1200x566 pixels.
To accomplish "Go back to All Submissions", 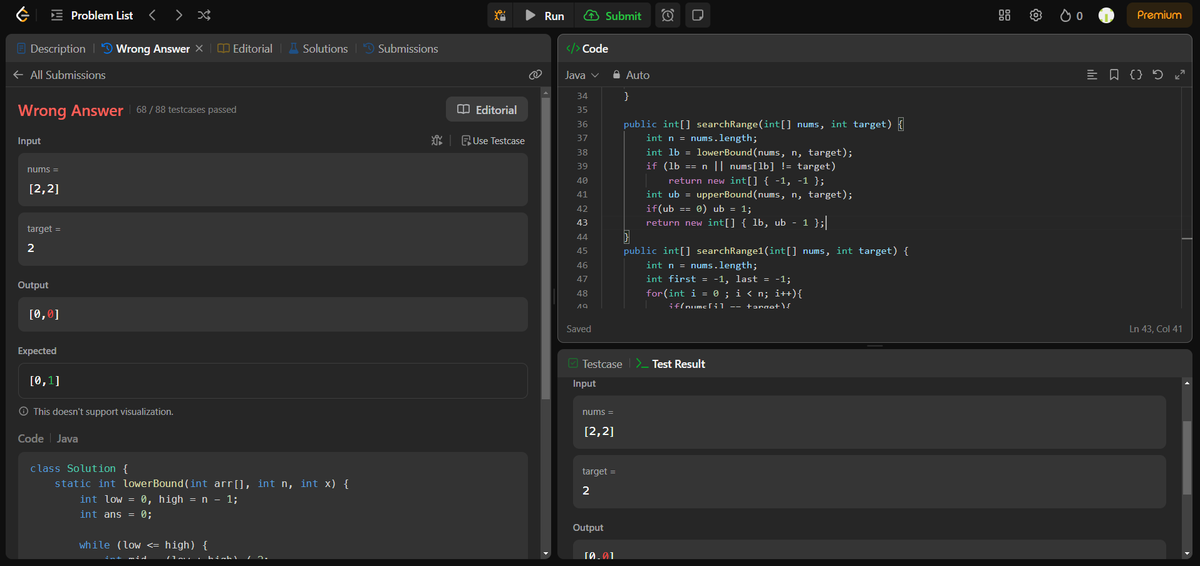I will pyautogui.click(x=59, y=75).
